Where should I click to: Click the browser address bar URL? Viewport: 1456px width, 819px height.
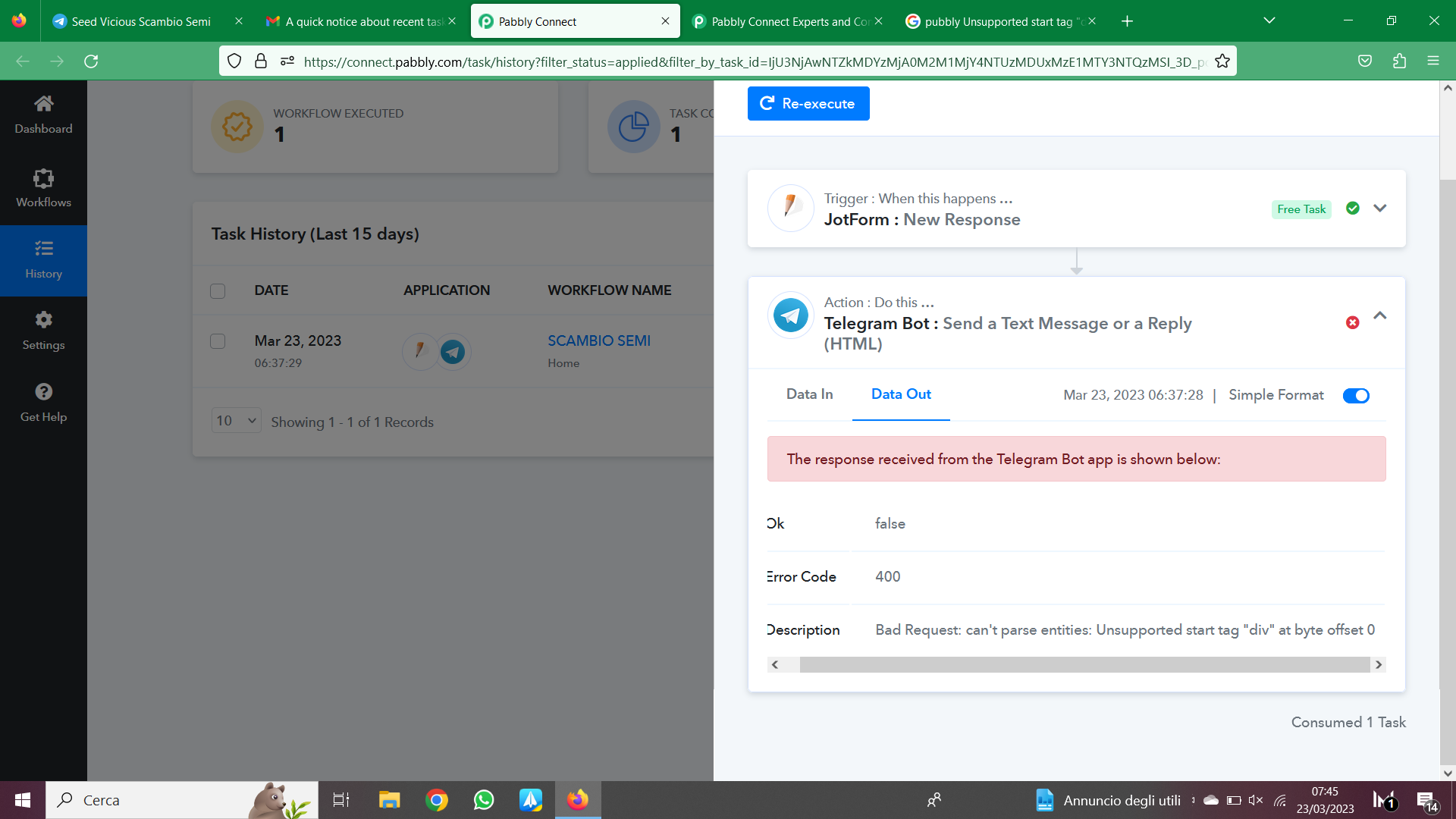pos(755,61)
